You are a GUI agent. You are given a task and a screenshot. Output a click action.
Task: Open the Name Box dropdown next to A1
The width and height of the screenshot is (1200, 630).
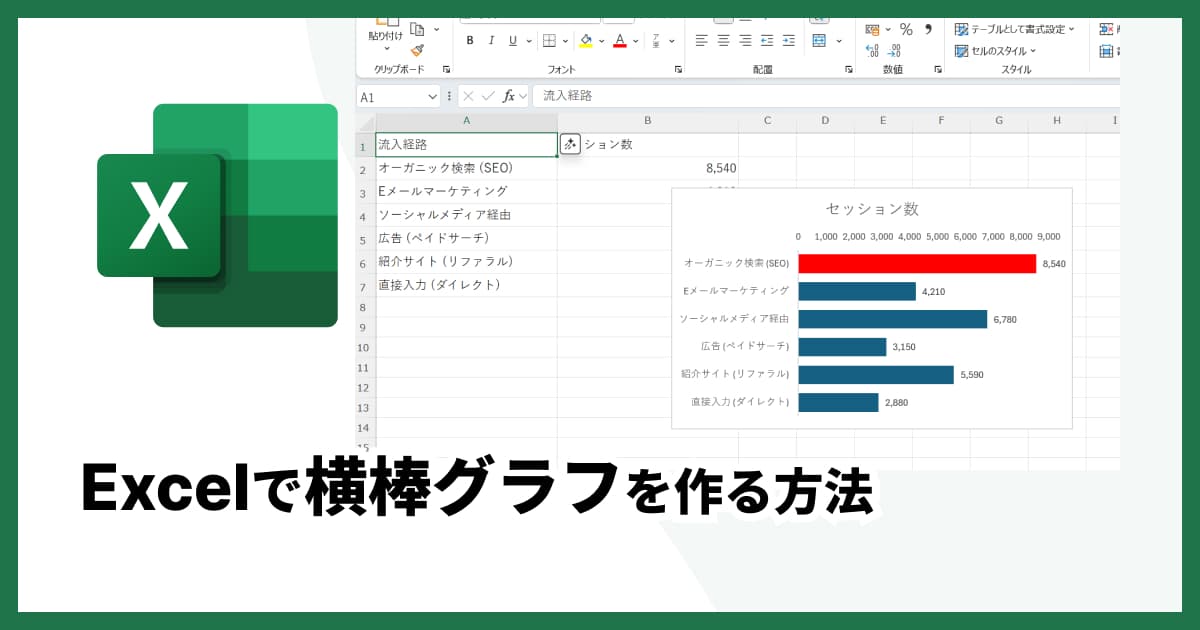click(x=433, y=95)
